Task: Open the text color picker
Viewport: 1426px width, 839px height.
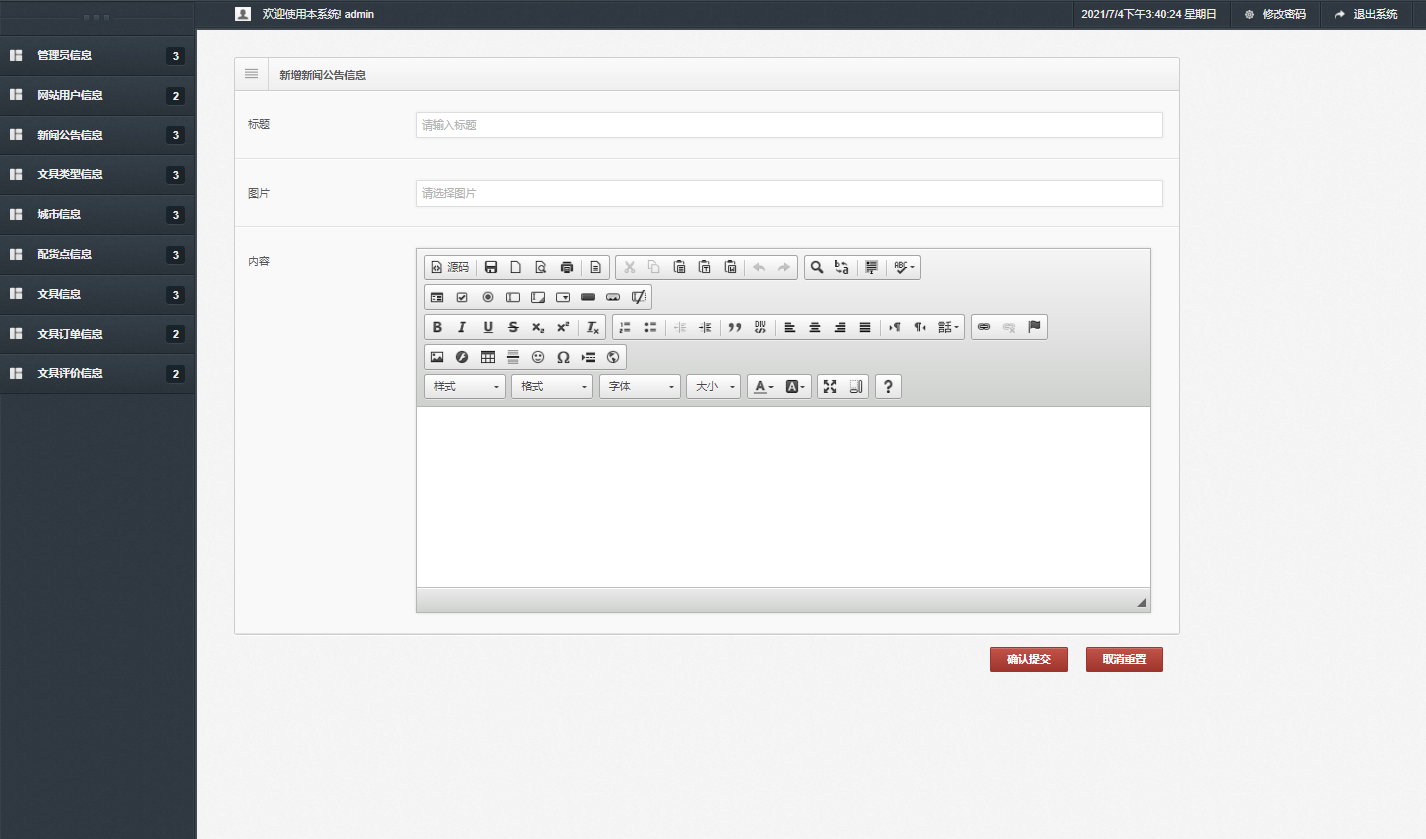Action: (764, 386)
